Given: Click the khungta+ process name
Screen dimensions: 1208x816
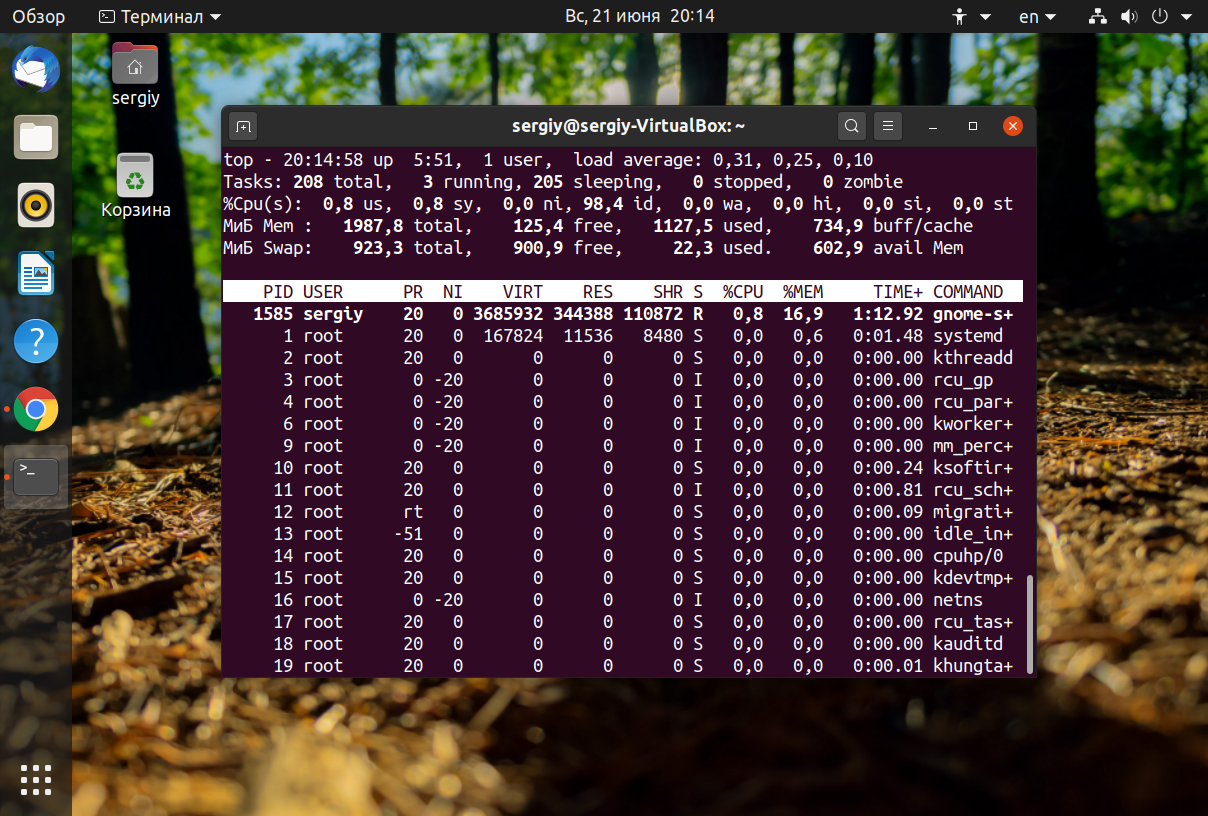Looking at the screenshot, I should coord(973,666).
